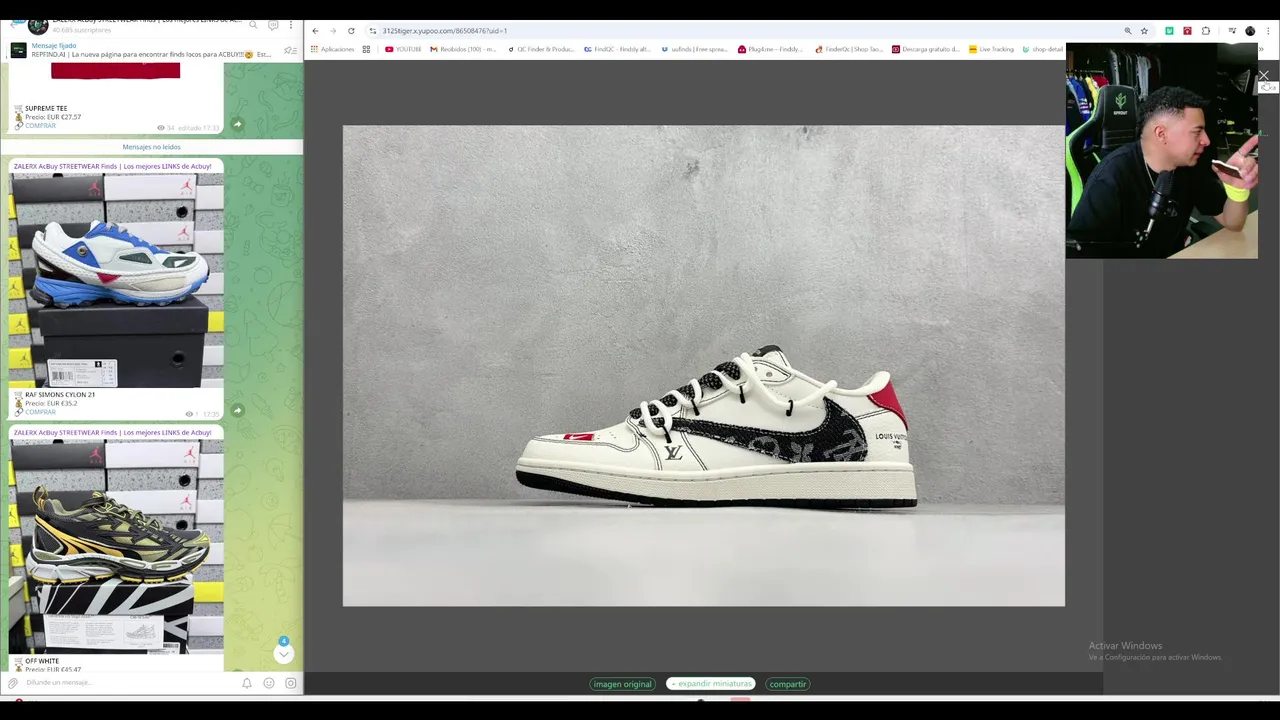Open the Chrome profile avatar
Screen dimensions: 1280x720
[1250, 31]
